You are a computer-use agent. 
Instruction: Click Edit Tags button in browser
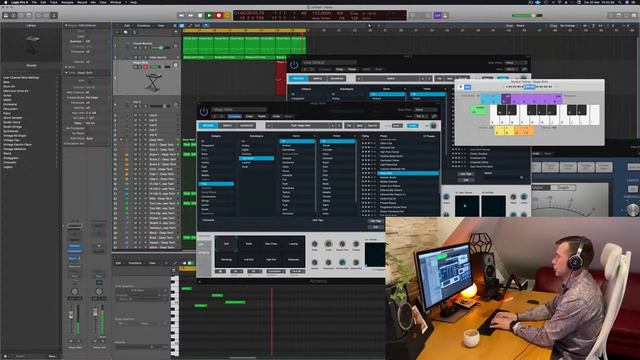[375, 221]
